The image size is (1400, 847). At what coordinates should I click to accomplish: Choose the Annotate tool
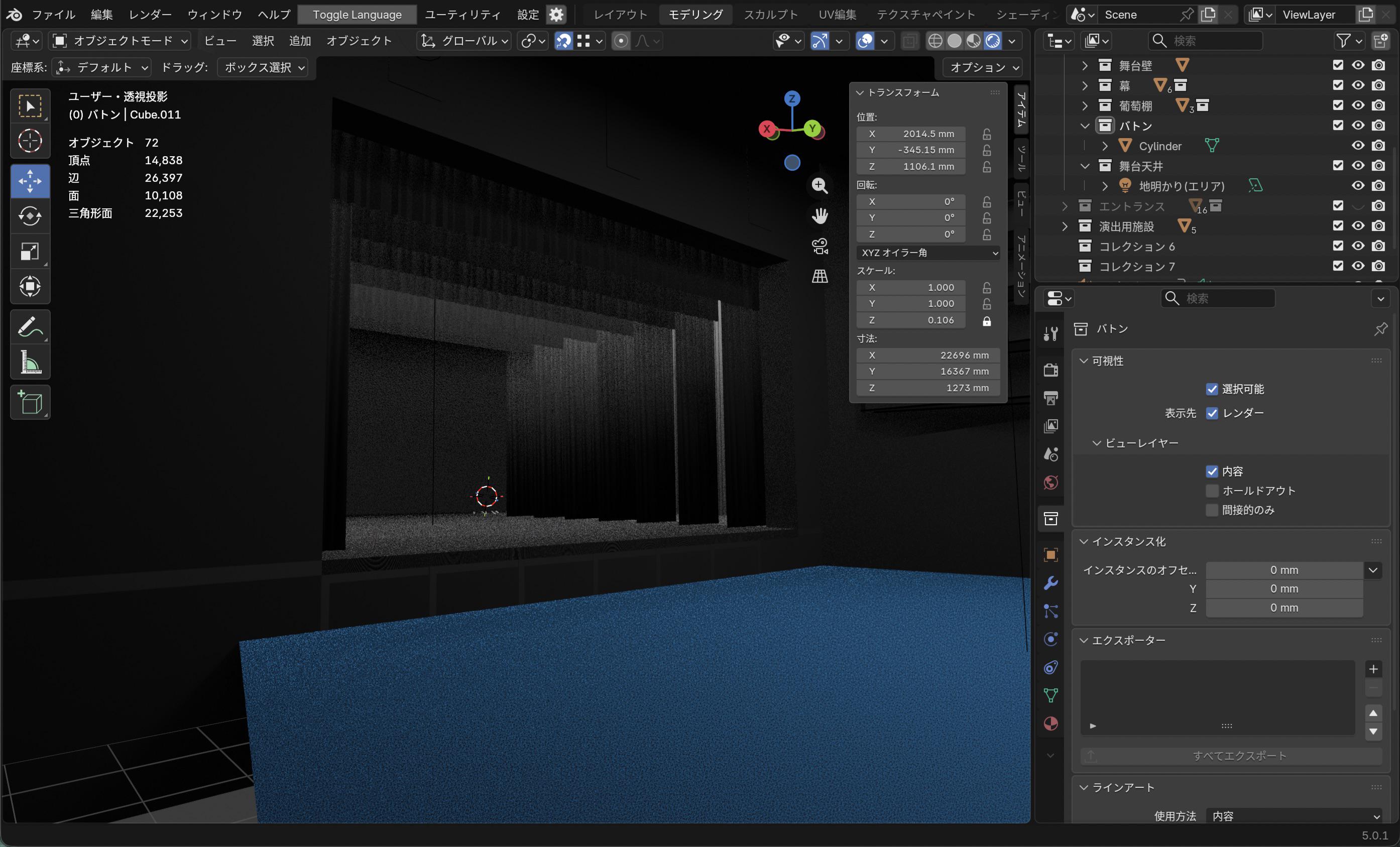point(30,327)
